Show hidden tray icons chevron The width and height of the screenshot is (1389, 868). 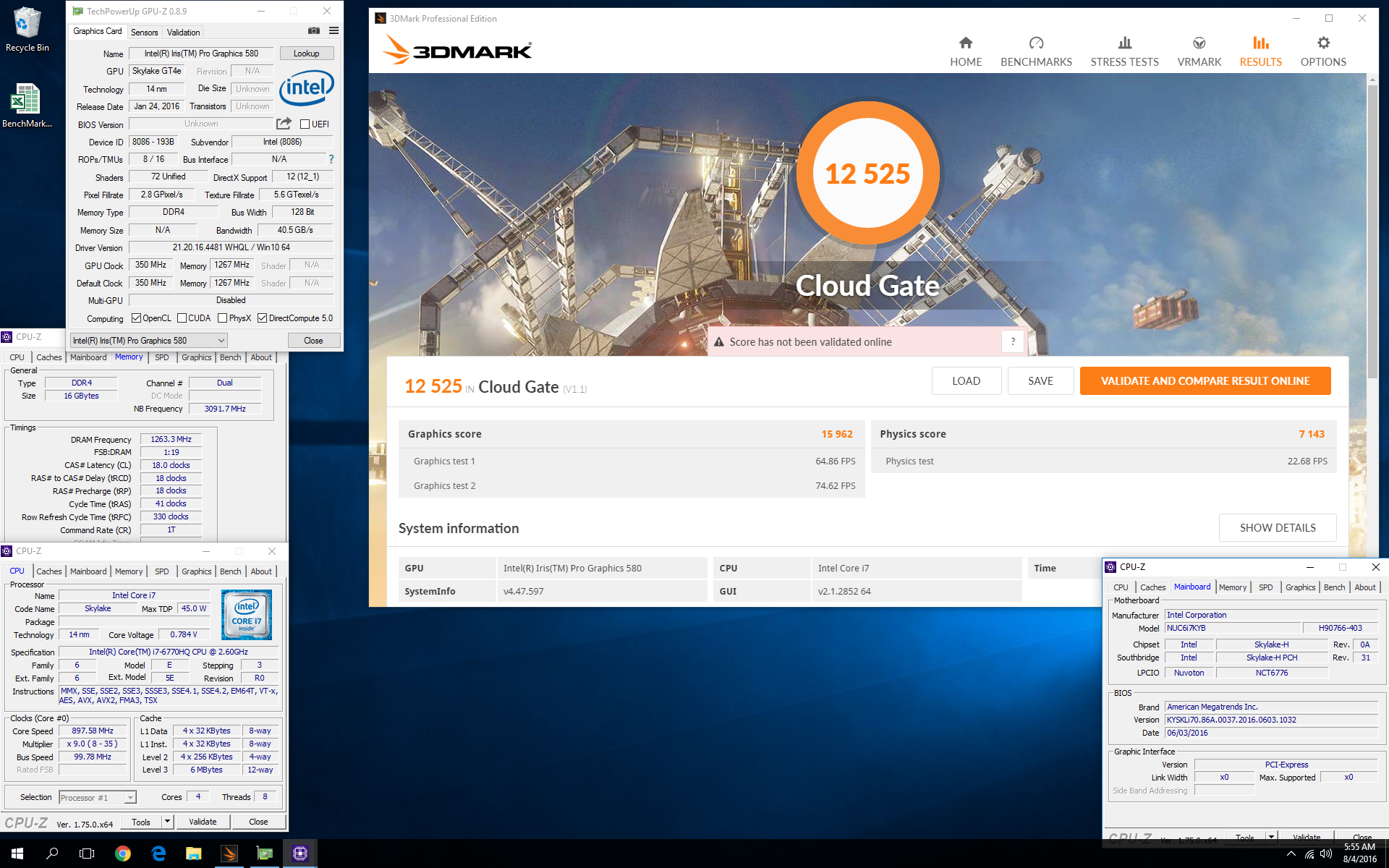coord(1291,854)
